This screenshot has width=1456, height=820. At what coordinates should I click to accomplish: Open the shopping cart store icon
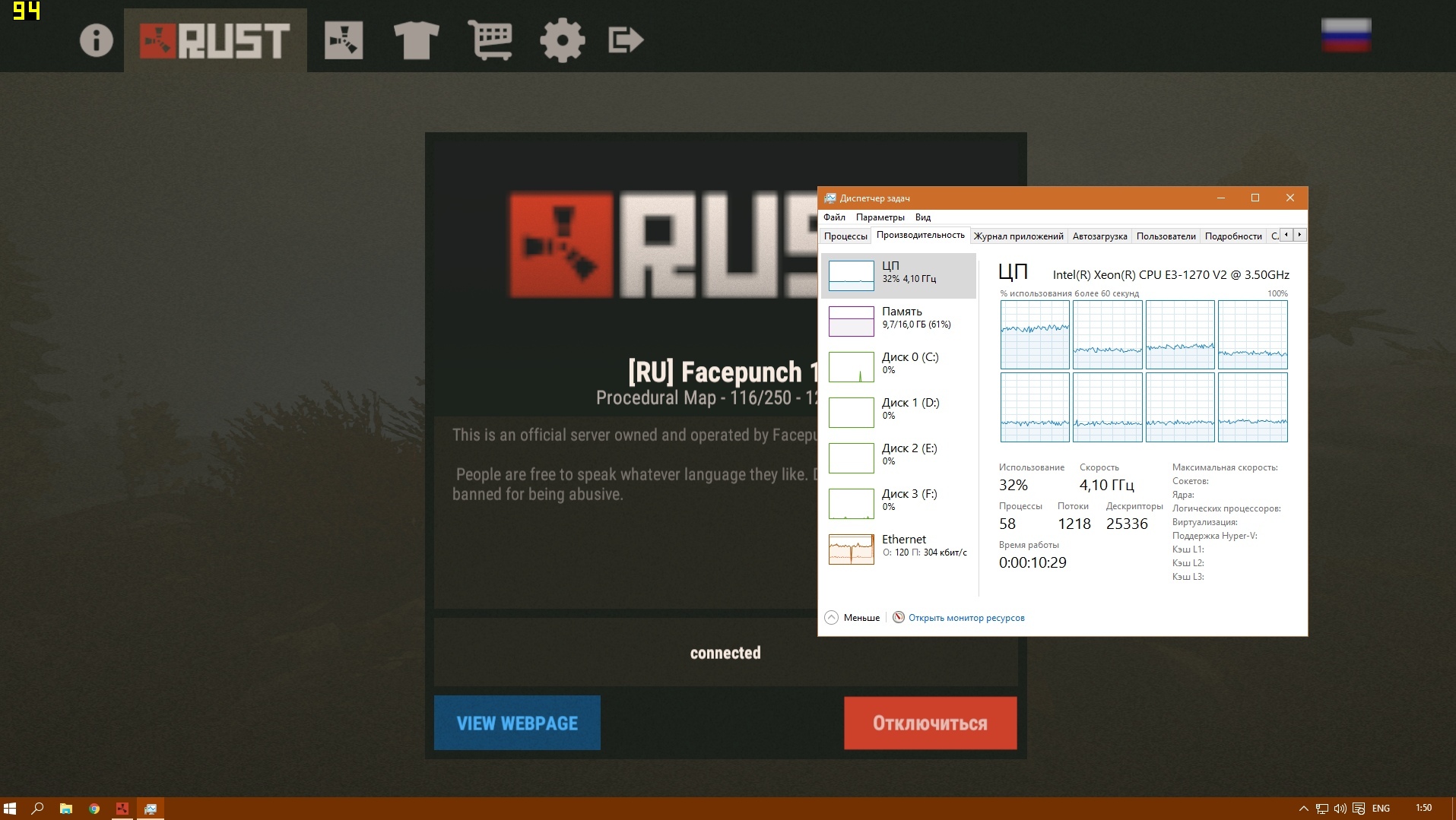click(490, 40)
